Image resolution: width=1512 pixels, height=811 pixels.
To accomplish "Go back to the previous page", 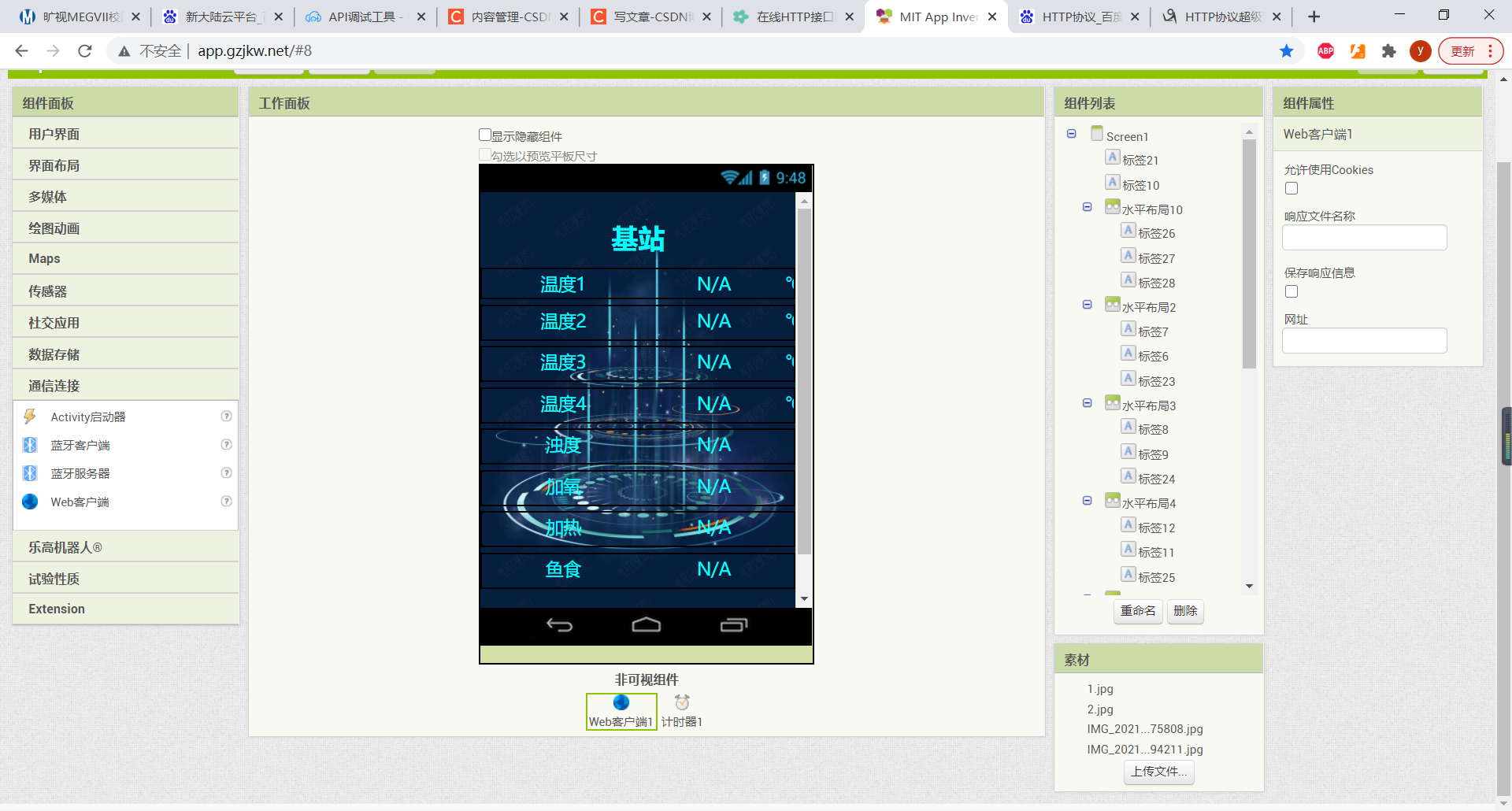I will [22, 51].
